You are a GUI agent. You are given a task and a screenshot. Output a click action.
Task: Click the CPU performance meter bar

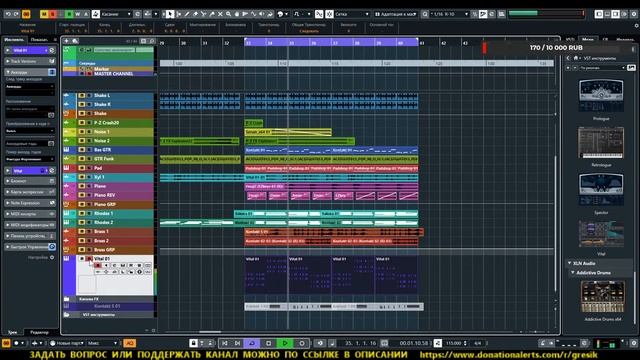click(x=546, y=13)
